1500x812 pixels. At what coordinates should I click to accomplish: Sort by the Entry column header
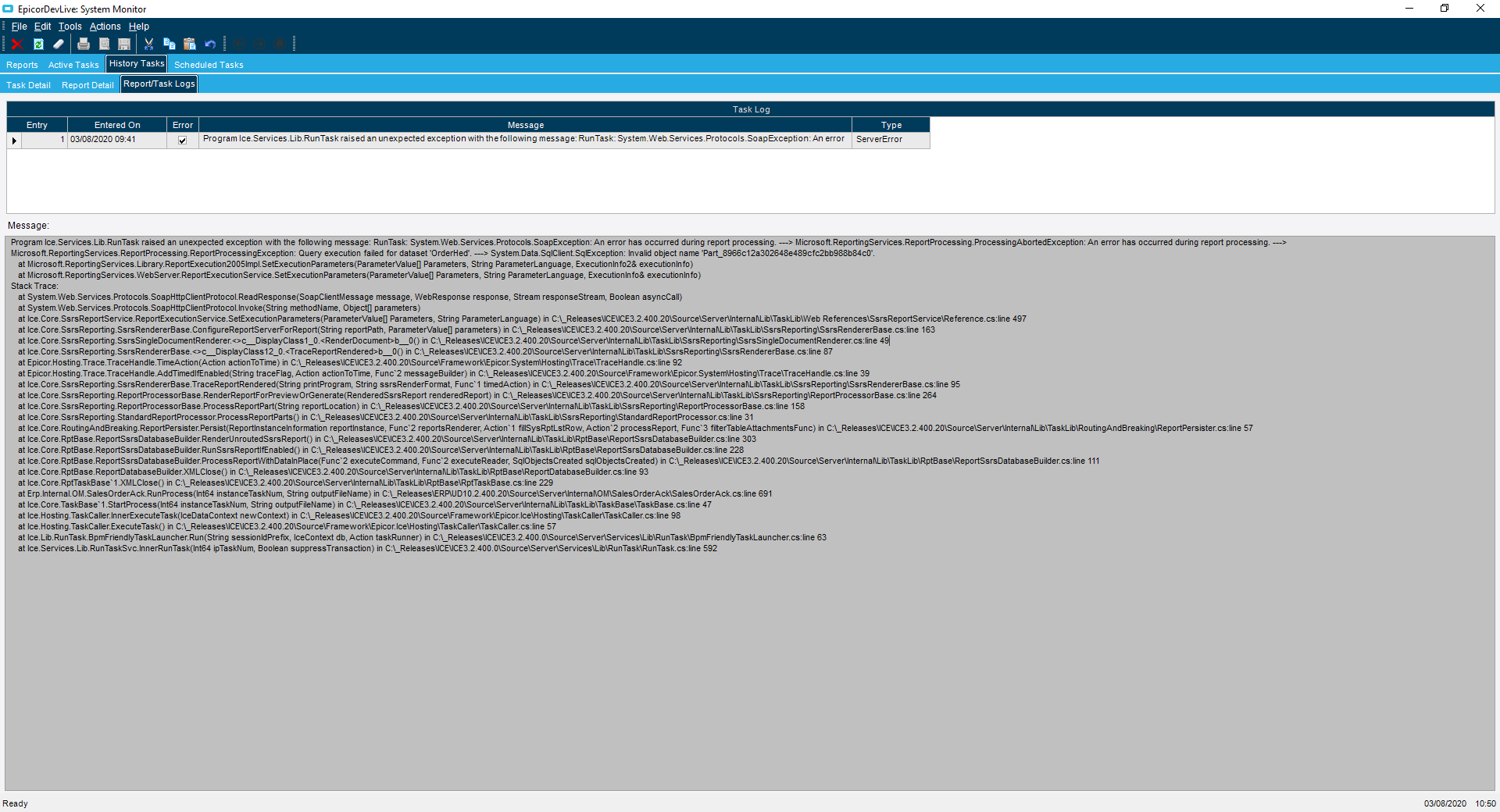(x=37, y=125)
